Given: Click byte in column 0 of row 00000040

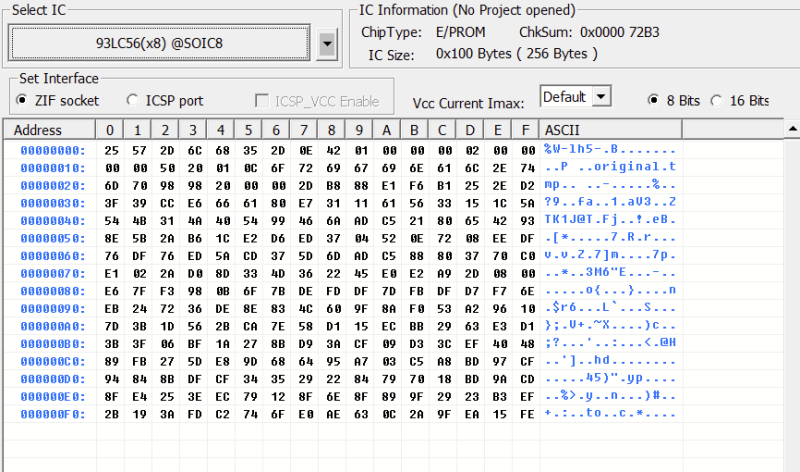Looking at the screenshot, I should 110,220.
